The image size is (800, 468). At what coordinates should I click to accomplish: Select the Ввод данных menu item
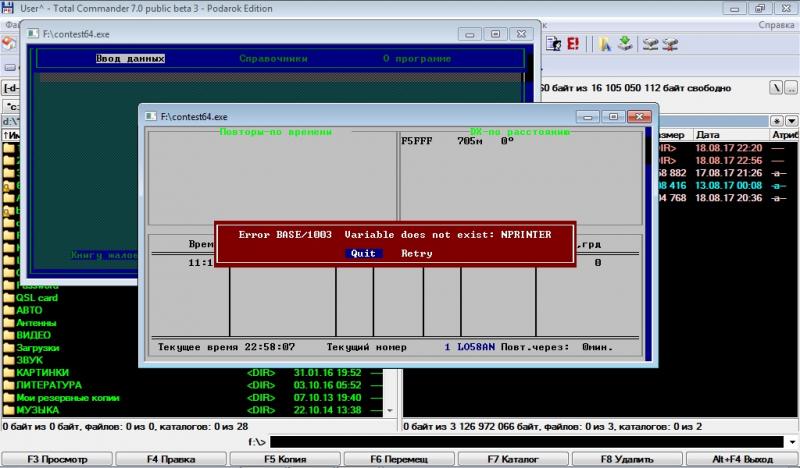tap(129, 59)
